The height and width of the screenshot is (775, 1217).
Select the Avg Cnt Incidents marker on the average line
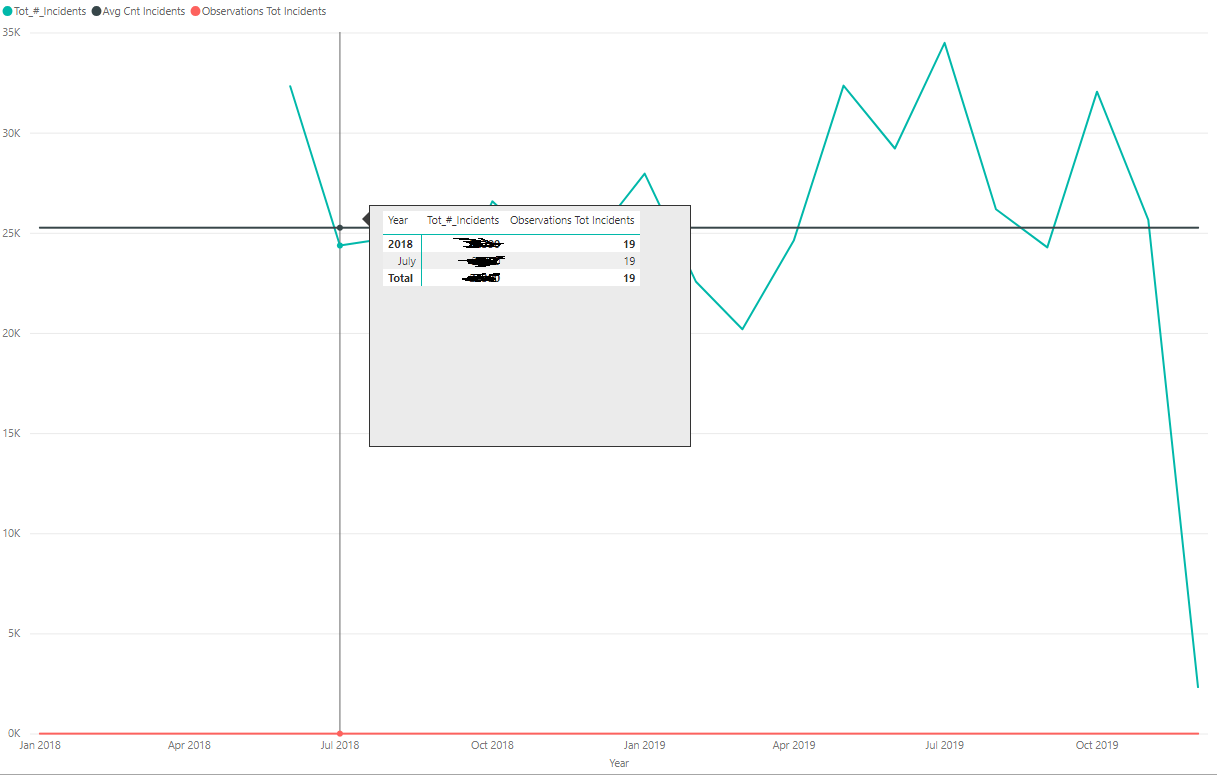tap(340, 228)
